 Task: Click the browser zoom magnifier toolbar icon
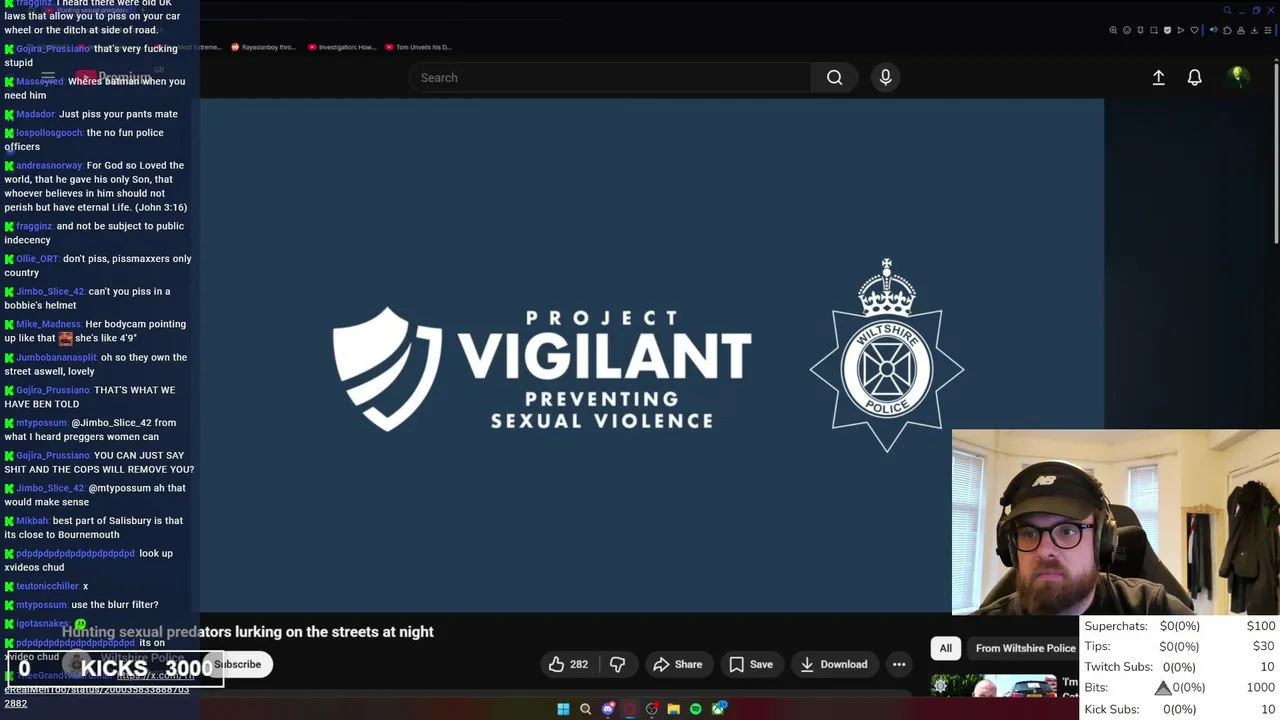1113,30
